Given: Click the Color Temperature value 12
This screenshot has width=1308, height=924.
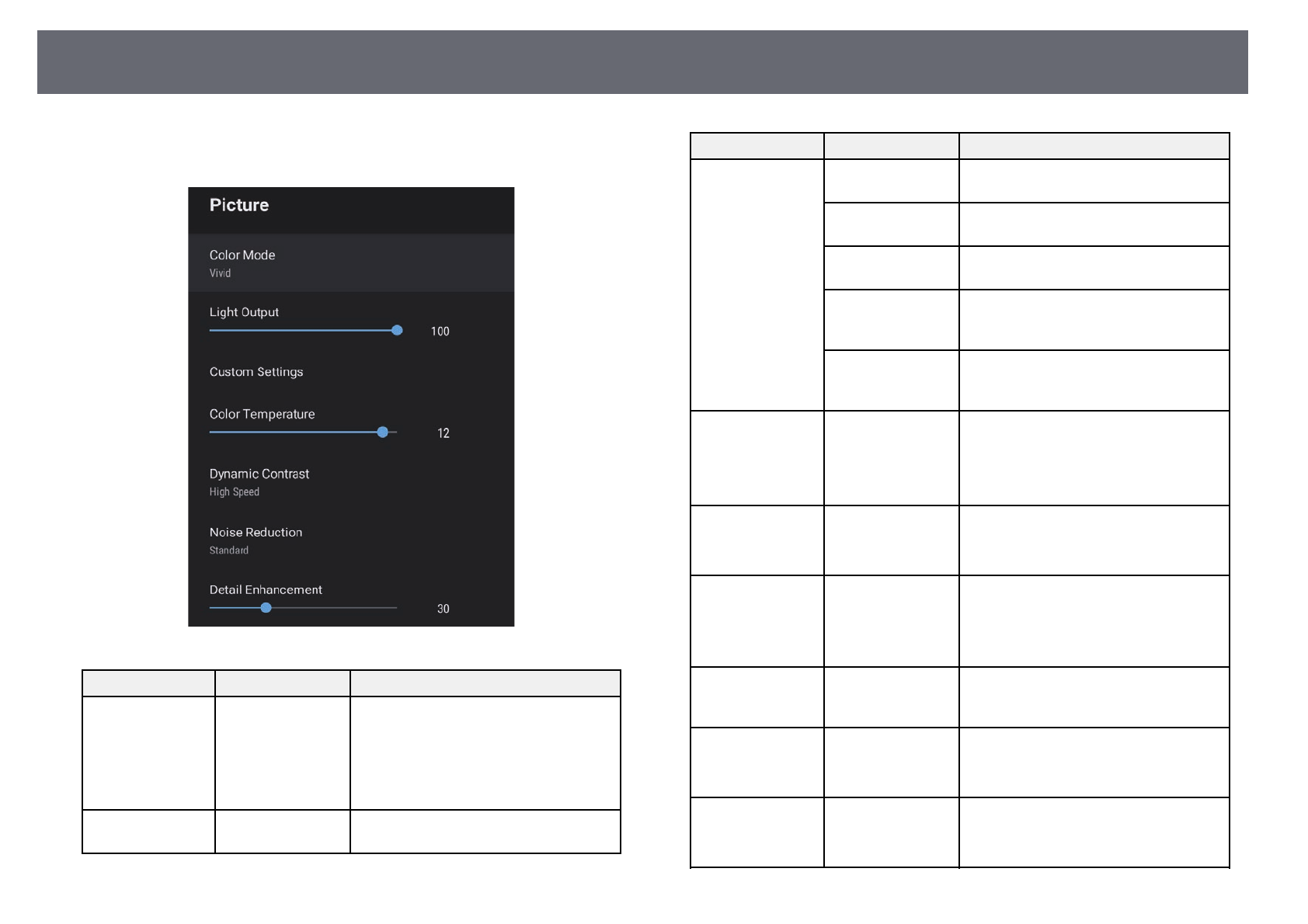Looking at the screenshot, I should click(443, 433).
